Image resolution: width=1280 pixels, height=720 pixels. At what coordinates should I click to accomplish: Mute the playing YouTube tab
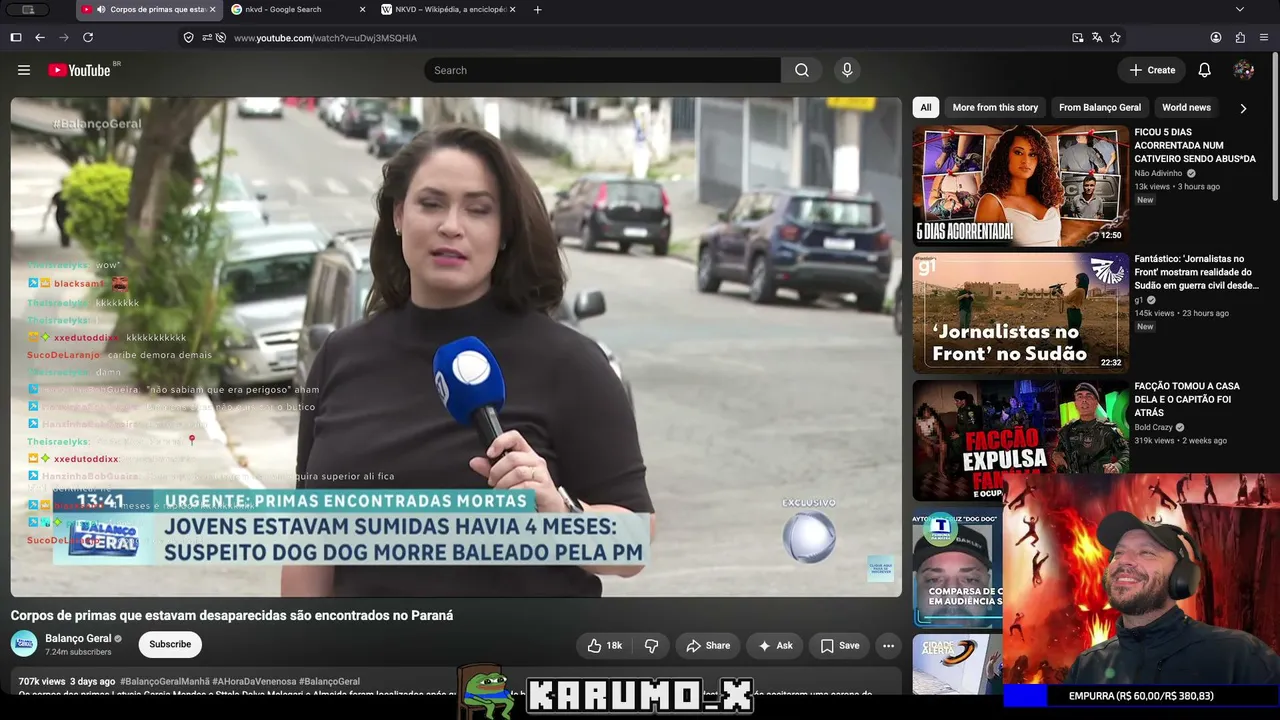(101, 10)
